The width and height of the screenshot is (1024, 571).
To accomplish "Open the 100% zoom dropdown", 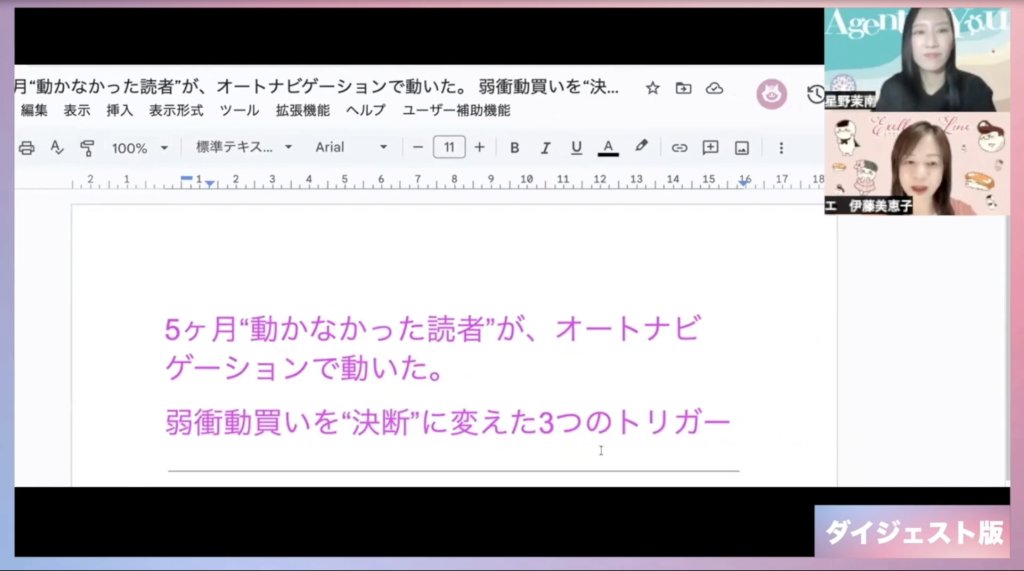I will click(x=139, y=148).
